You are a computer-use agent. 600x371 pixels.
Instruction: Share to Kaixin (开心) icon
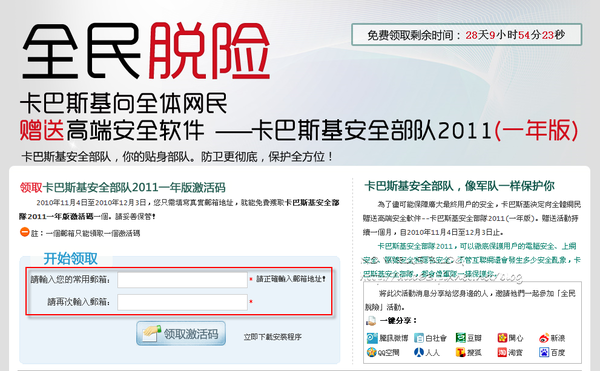point(502,338)
